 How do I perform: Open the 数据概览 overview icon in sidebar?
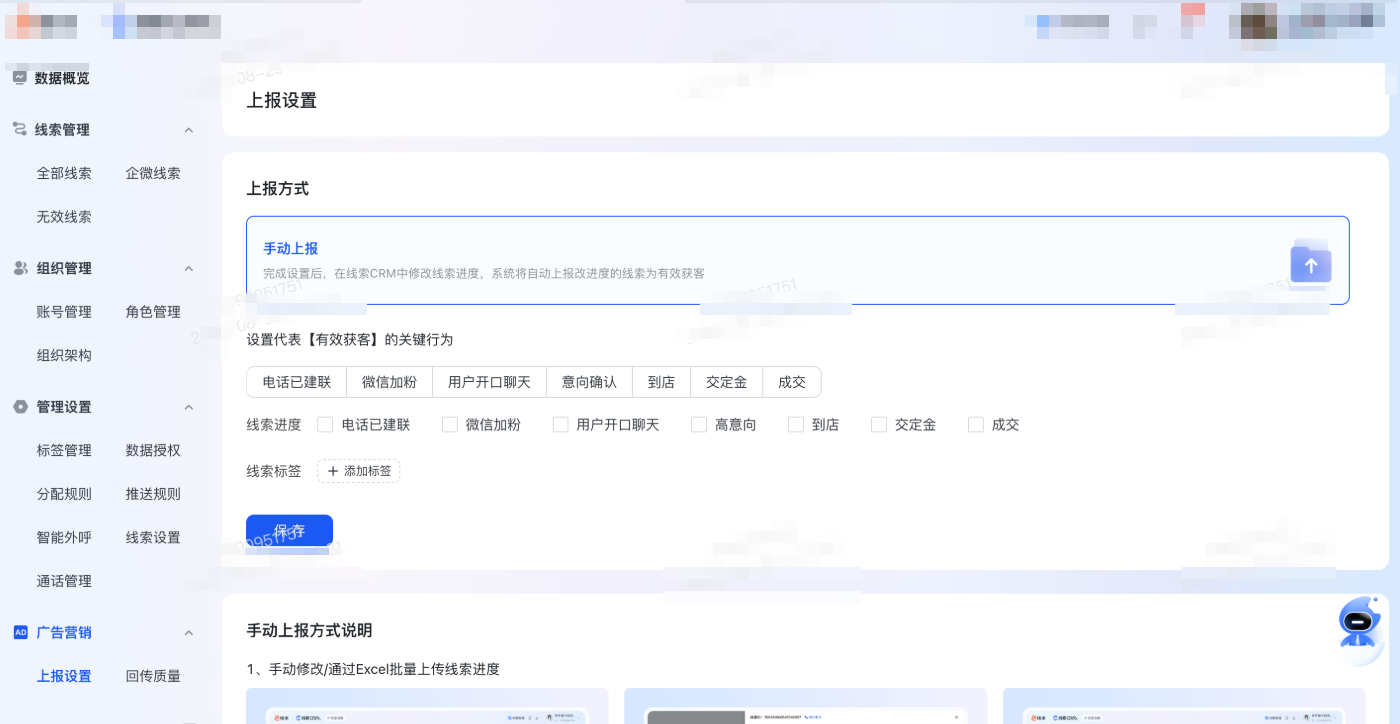[x=22, y=77]
